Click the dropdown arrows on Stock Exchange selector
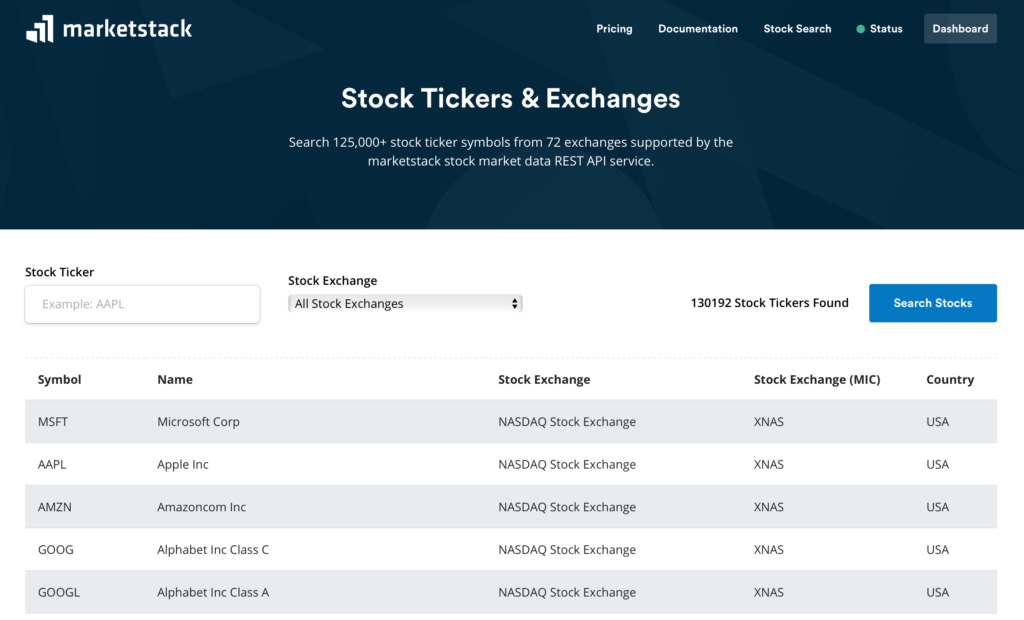The height and width of the screenshot is (620, 1024). pyautogui.click(x=515, y=304)
